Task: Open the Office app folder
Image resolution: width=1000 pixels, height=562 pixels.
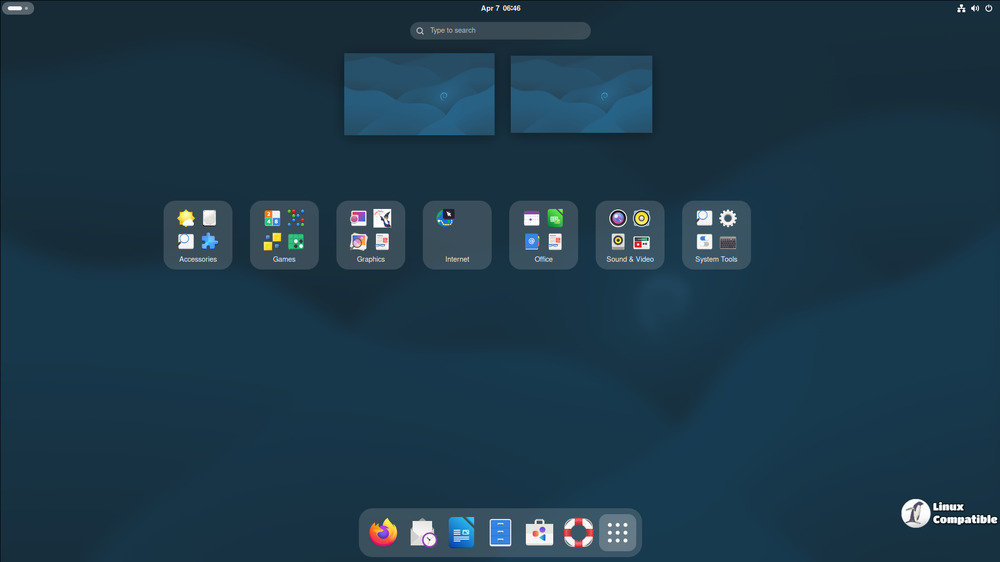Action: point(543,235)
